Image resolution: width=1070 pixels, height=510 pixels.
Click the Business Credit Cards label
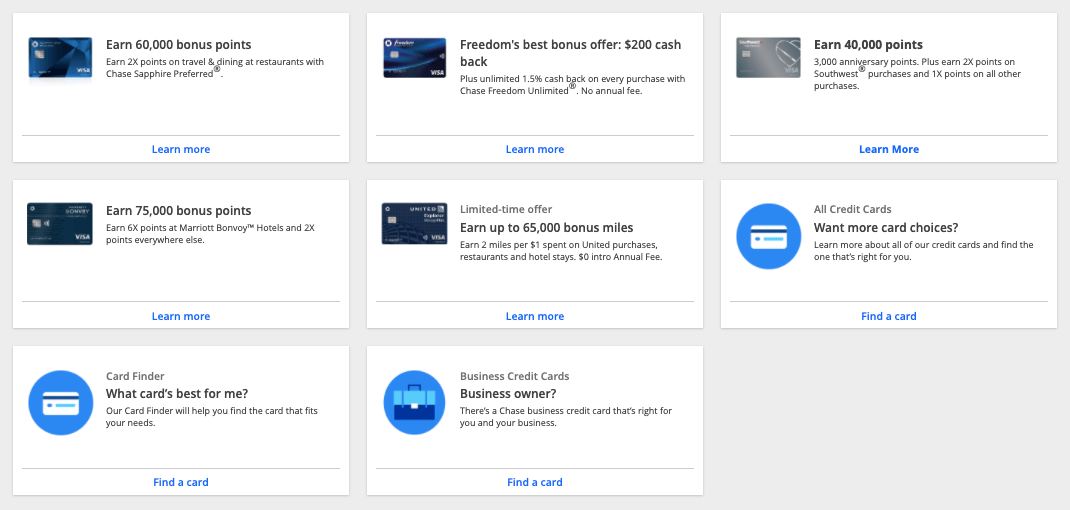point(515,376)
